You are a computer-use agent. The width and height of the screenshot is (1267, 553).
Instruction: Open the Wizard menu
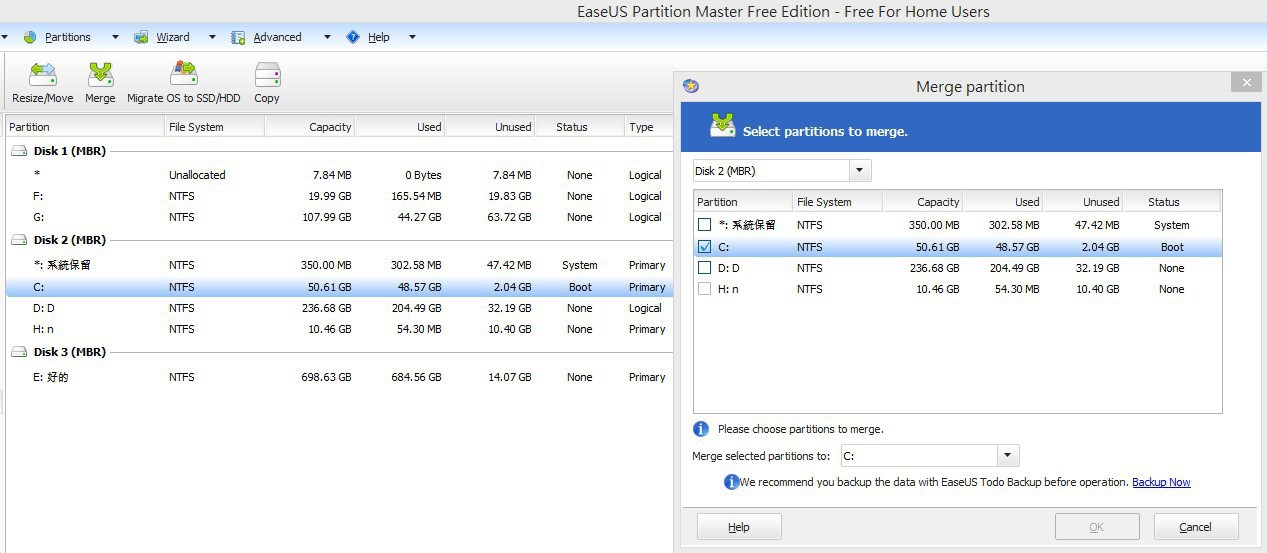point(173,37)
